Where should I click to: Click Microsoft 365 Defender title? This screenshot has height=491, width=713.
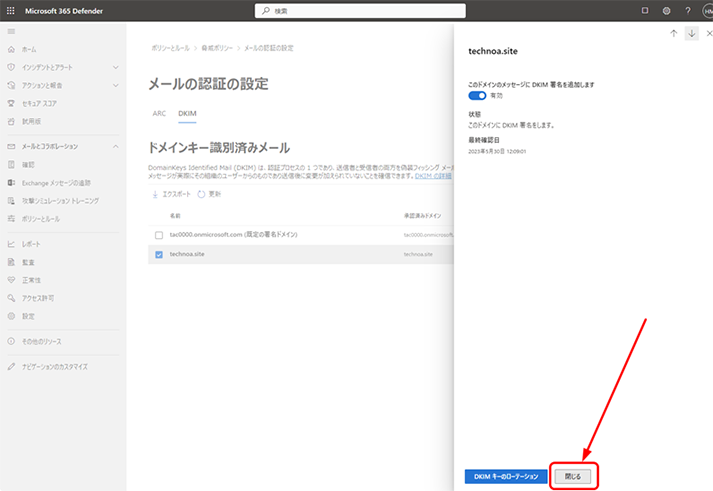tap(64, 11)
